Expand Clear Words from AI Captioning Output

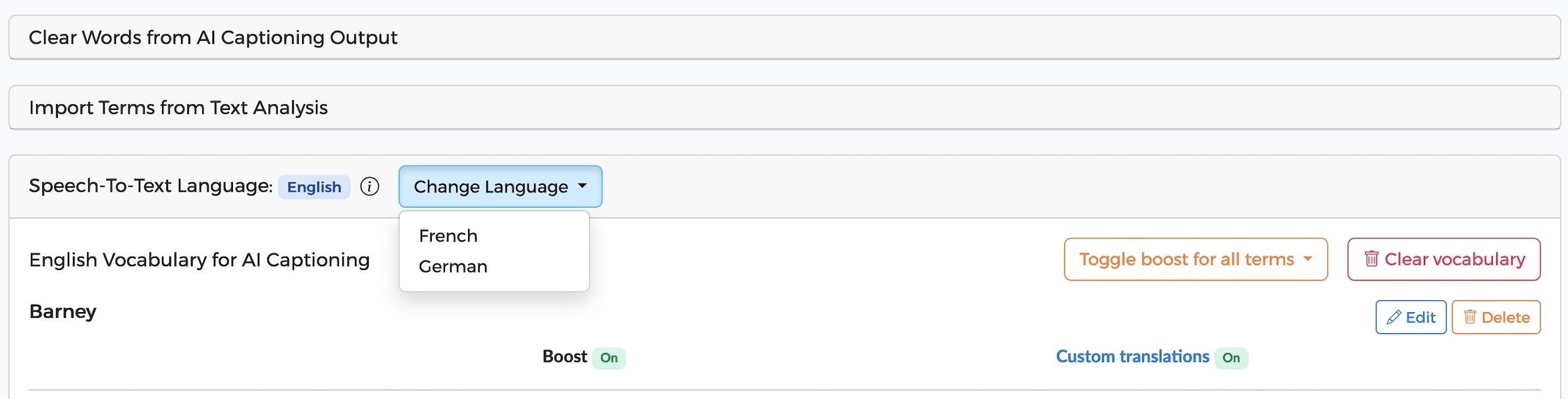pyautogui.click(x=785, y=38)
